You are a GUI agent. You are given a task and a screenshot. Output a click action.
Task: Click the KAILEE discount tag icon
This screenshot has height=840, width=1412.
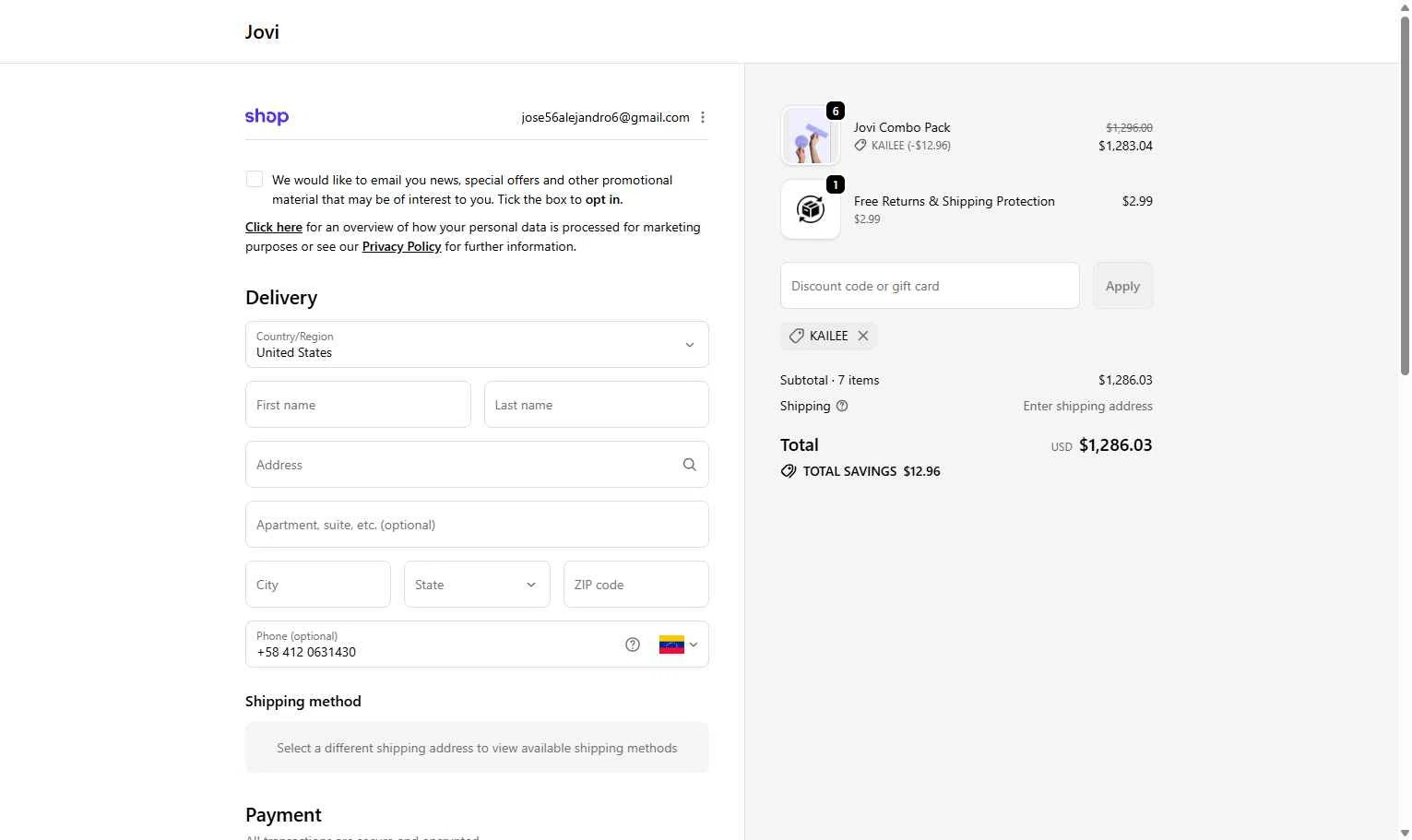pos(797,336)
